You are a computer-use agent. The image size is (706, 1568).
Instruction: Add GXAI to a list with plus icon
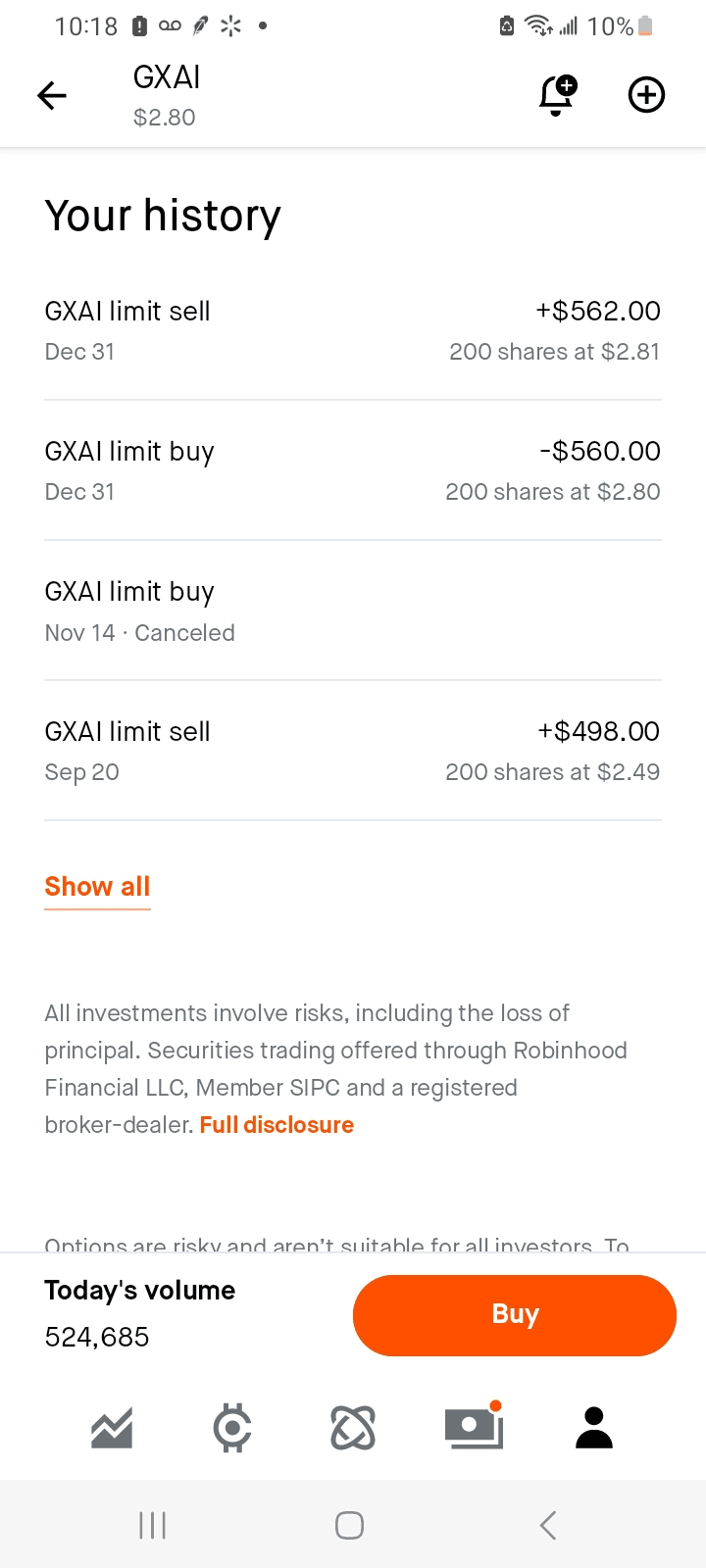646,95
